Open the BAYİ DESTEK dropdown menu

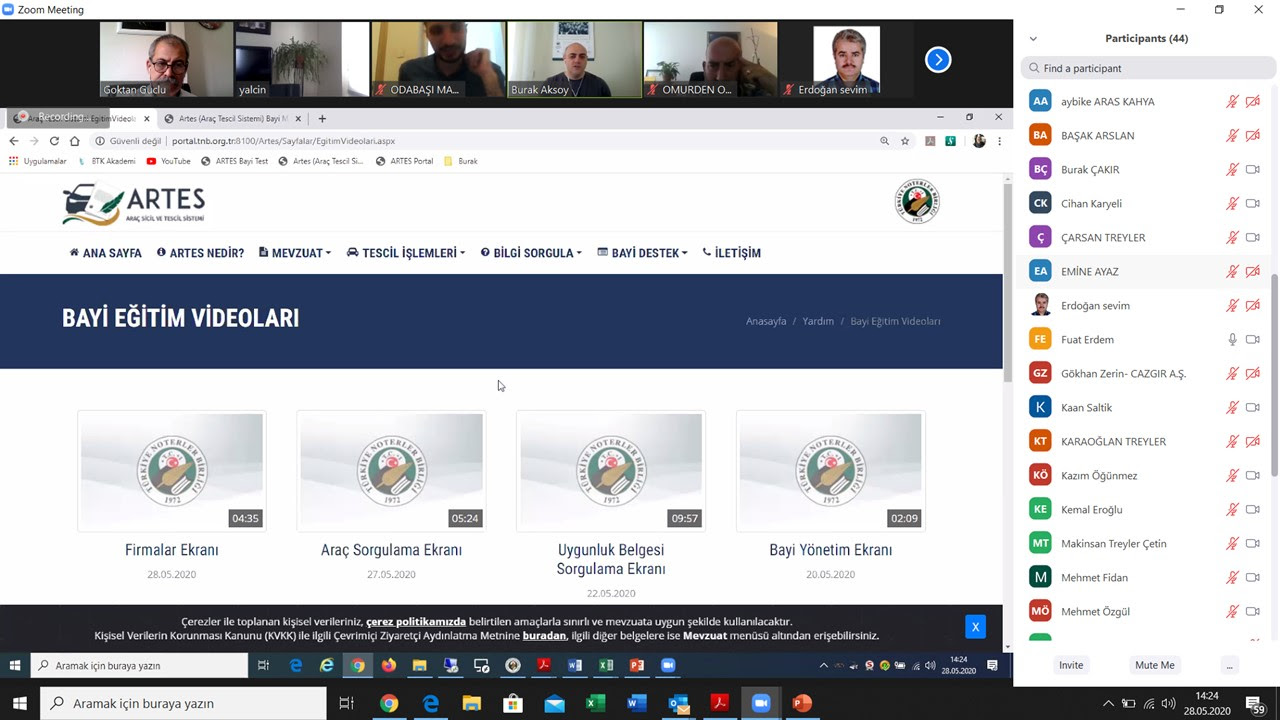pyautogui.click(x=642, y=253)
